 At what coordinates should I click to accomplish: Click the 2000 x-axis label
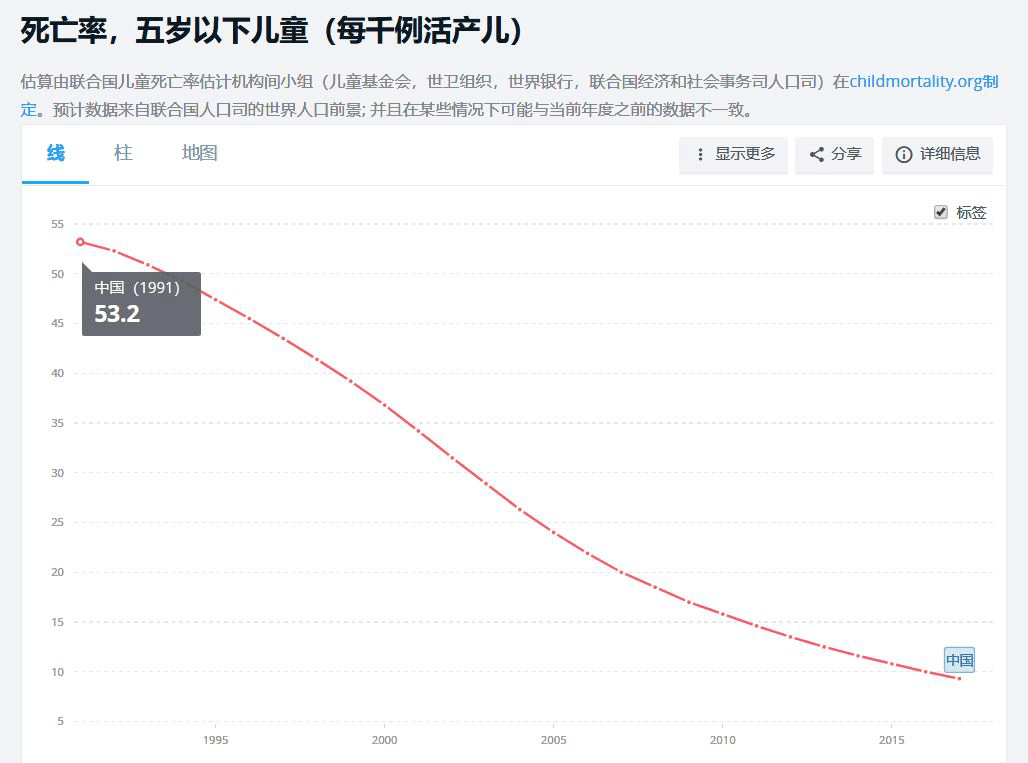(x=384, y=740)
